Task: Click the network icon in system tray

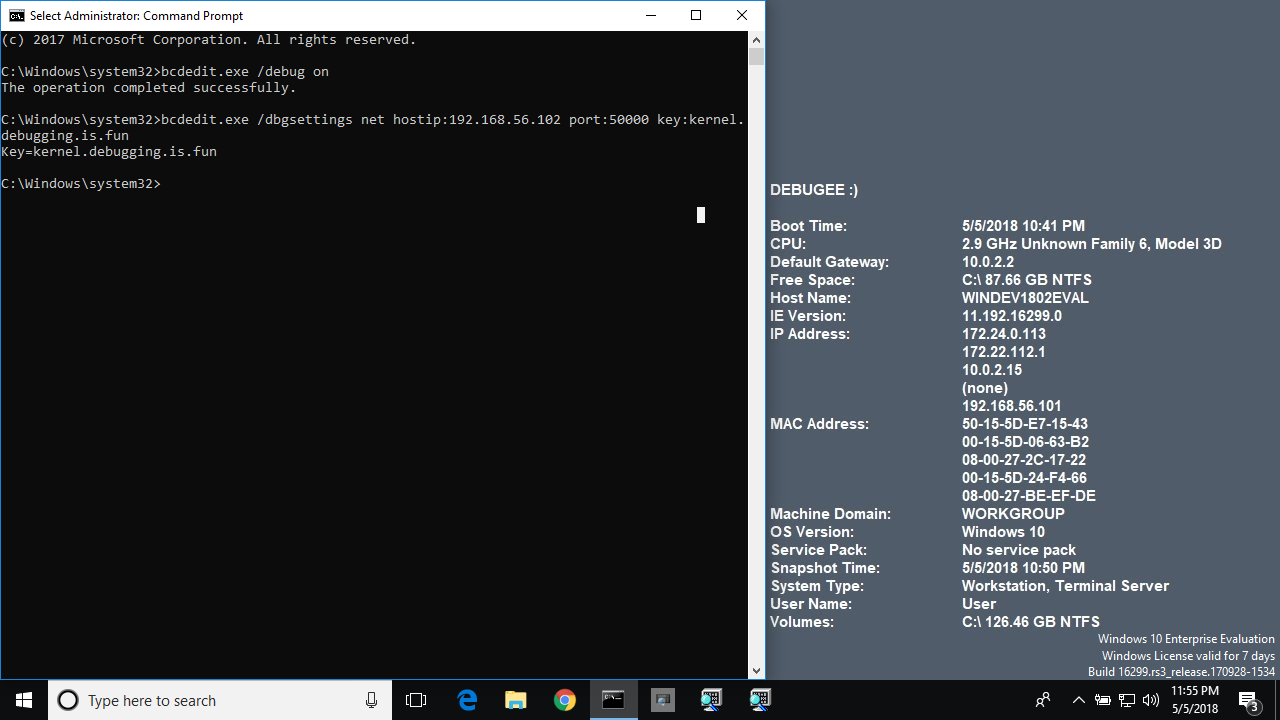Action: pos(1127,700)
